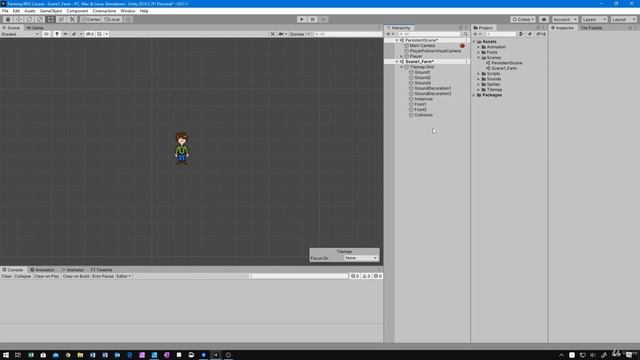640x360 pixels.
Task: Expand the Packages folder
Action: point(474,95)
